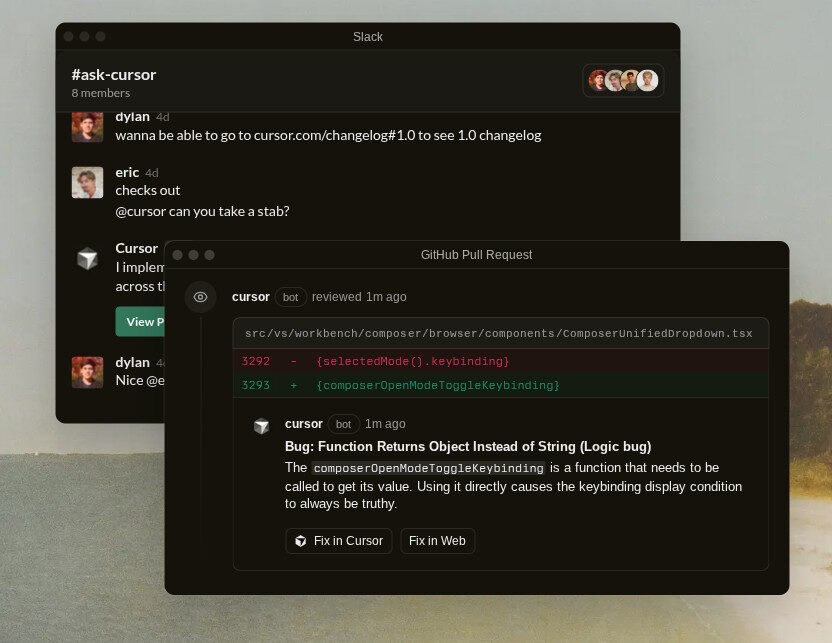Open the ComposerUnifiedDropdown.tsx file path
This screenshot has width=832, height=643.
click(x=499, y=334)
